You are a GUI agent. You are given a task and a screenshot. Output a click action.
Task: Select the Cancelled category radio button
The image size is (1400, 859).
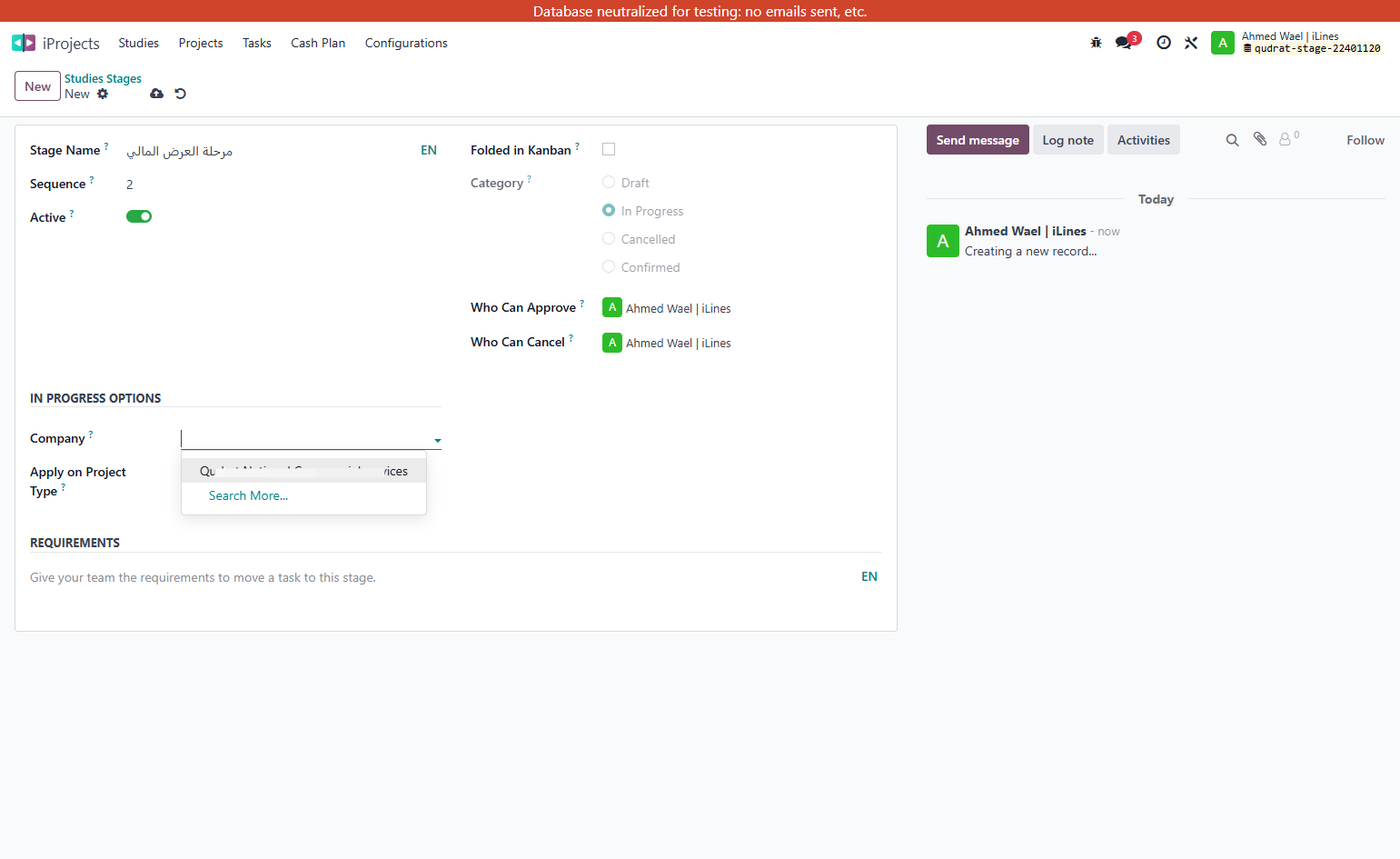[609, 238]
